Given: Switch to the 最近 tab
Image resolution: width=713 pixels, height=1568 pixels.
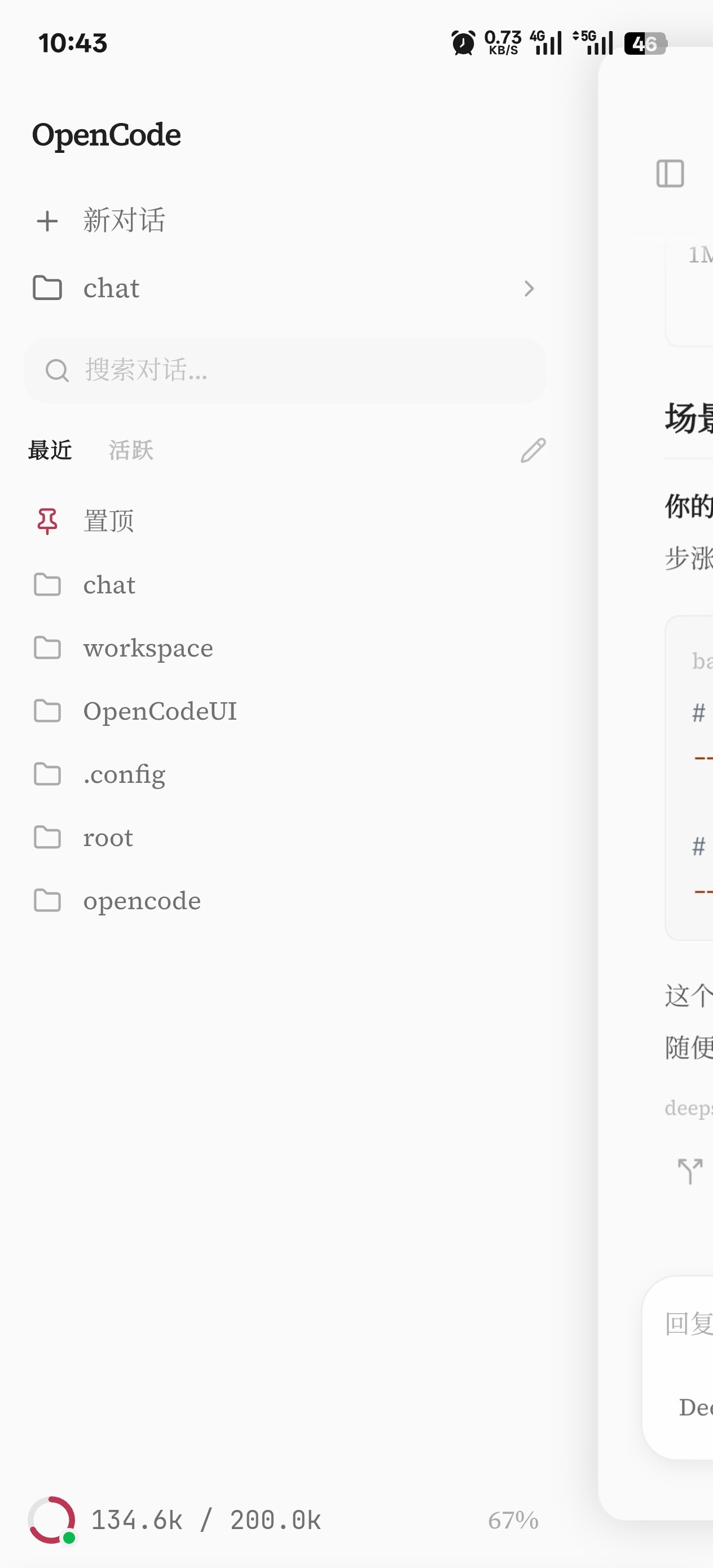Looking at the screenshot, I should [x=50, y=451].
